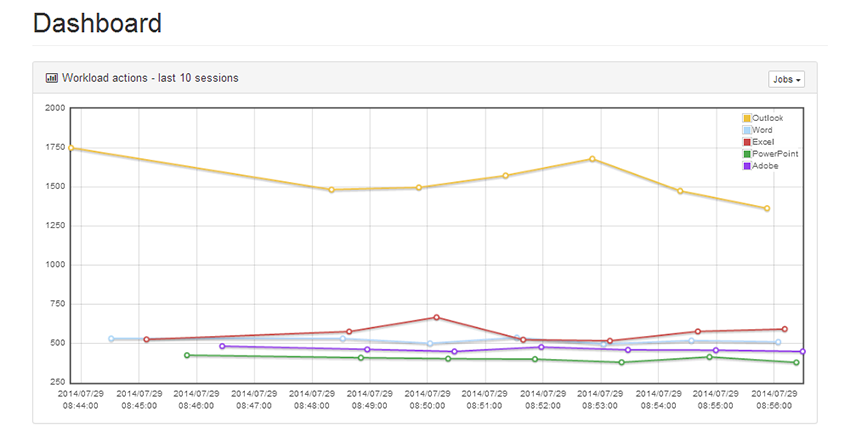Click the last Outlook data point near 08:56:00
The height and width of the screenshot is (434, 850).
pos(767,209)
